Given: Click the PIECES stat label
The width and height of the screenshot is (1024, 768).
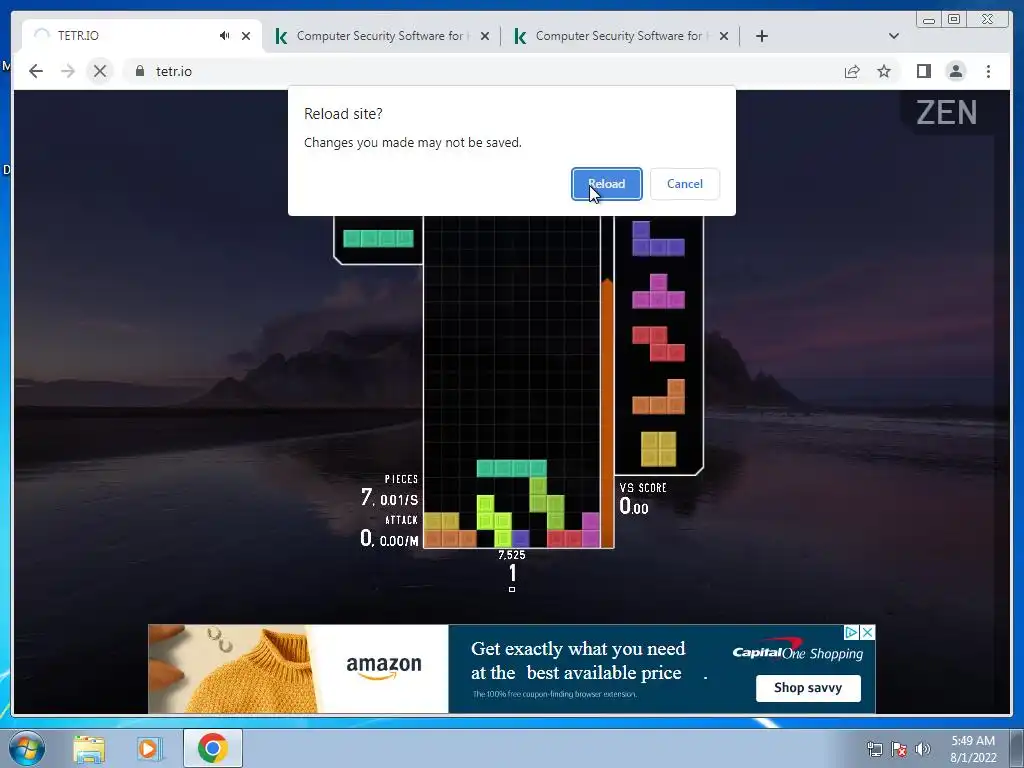Looking at the screenshot, I should click(401, 479).
